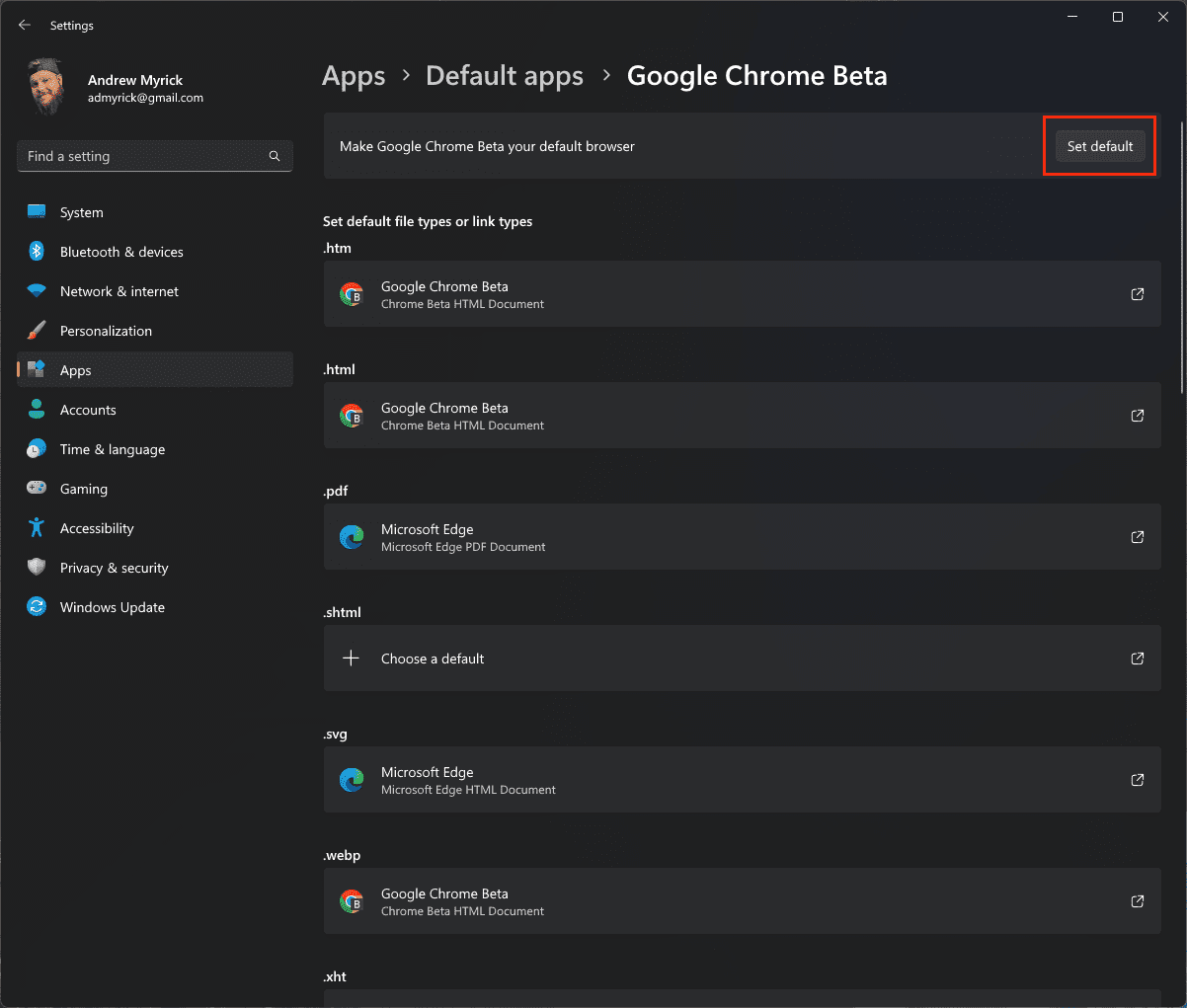Click Make Google Chrome Beta your default text

tap(487, 146)
